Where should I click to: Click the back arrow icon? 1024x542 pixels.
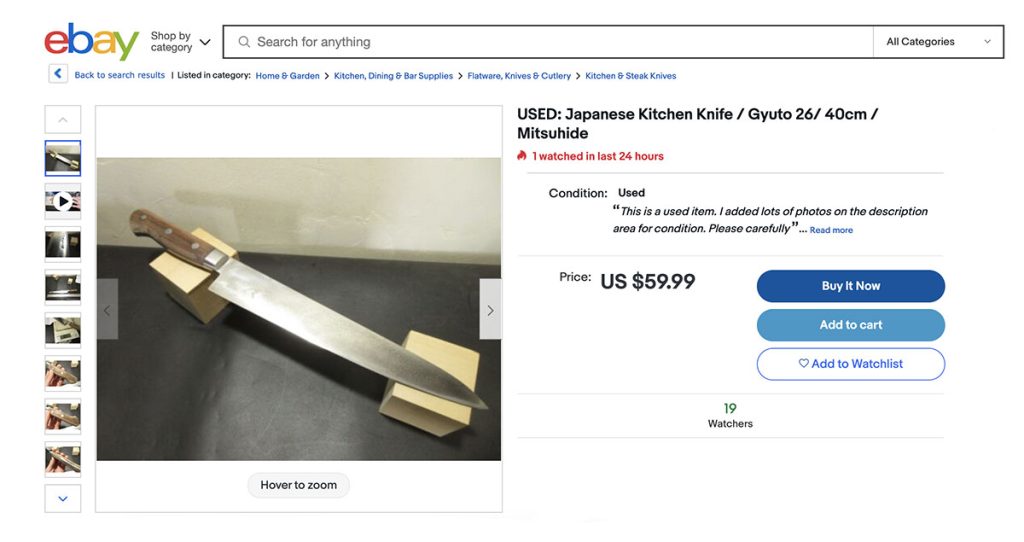tap(58, 74)
